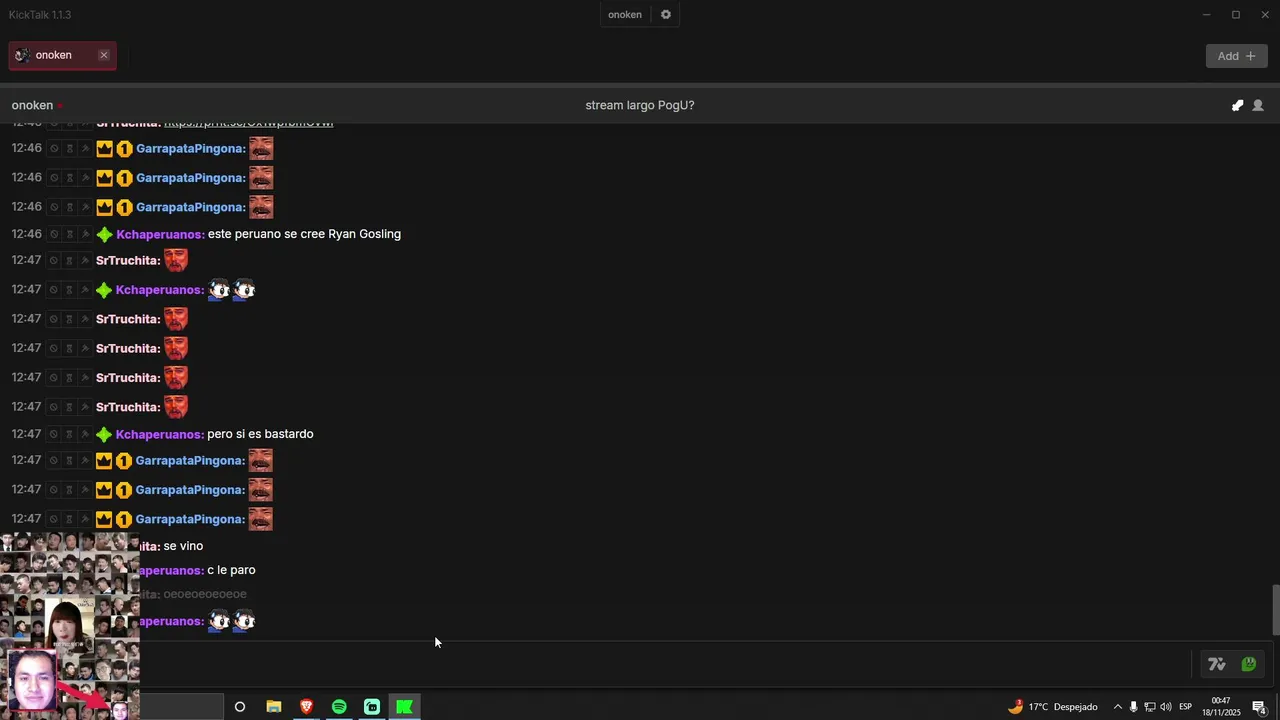
Task: Timeout hourglass on 12:47 Kchaperuanos emote-only row
Action: [x=70, y=290]
